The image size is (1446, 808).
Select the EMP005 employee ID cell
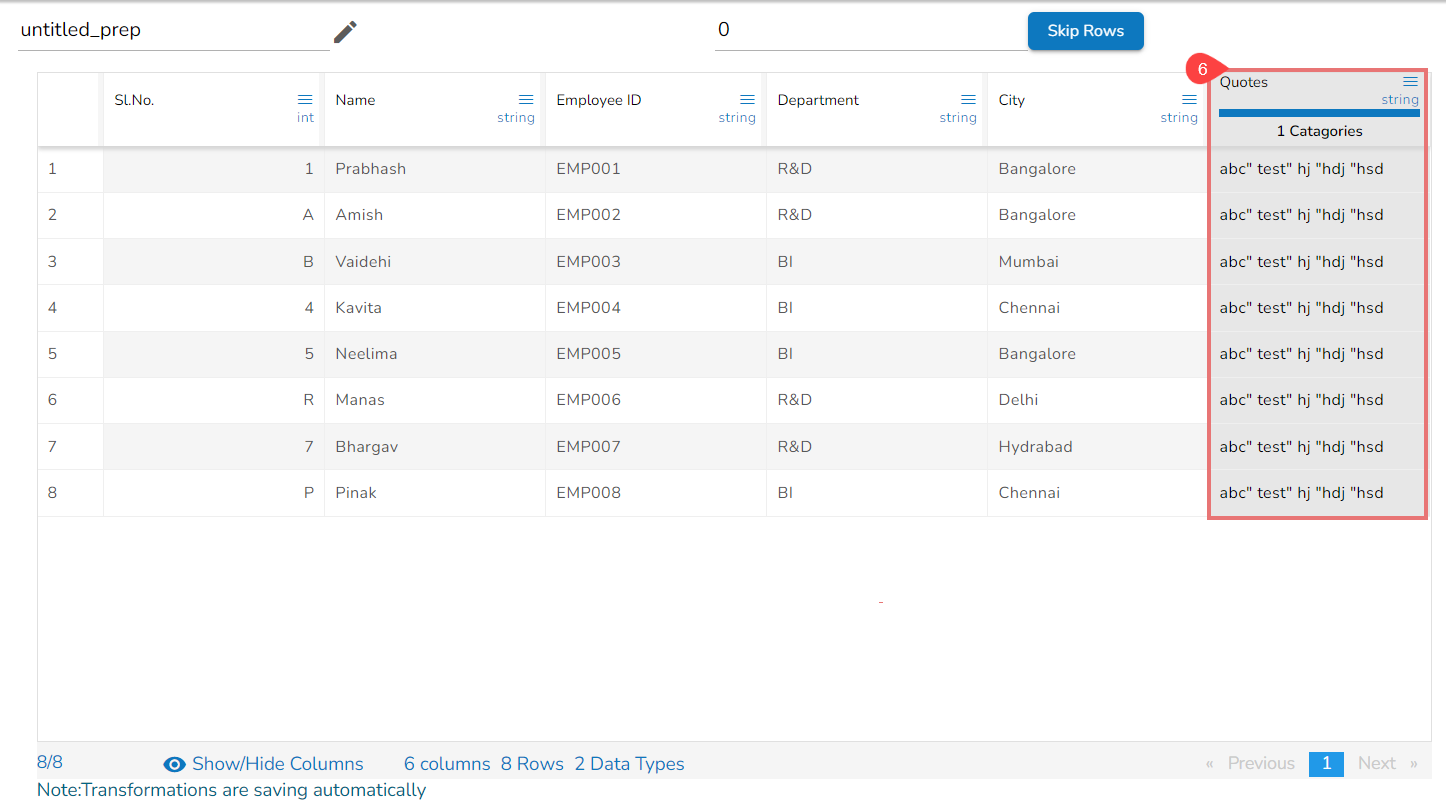pos(588,354)
